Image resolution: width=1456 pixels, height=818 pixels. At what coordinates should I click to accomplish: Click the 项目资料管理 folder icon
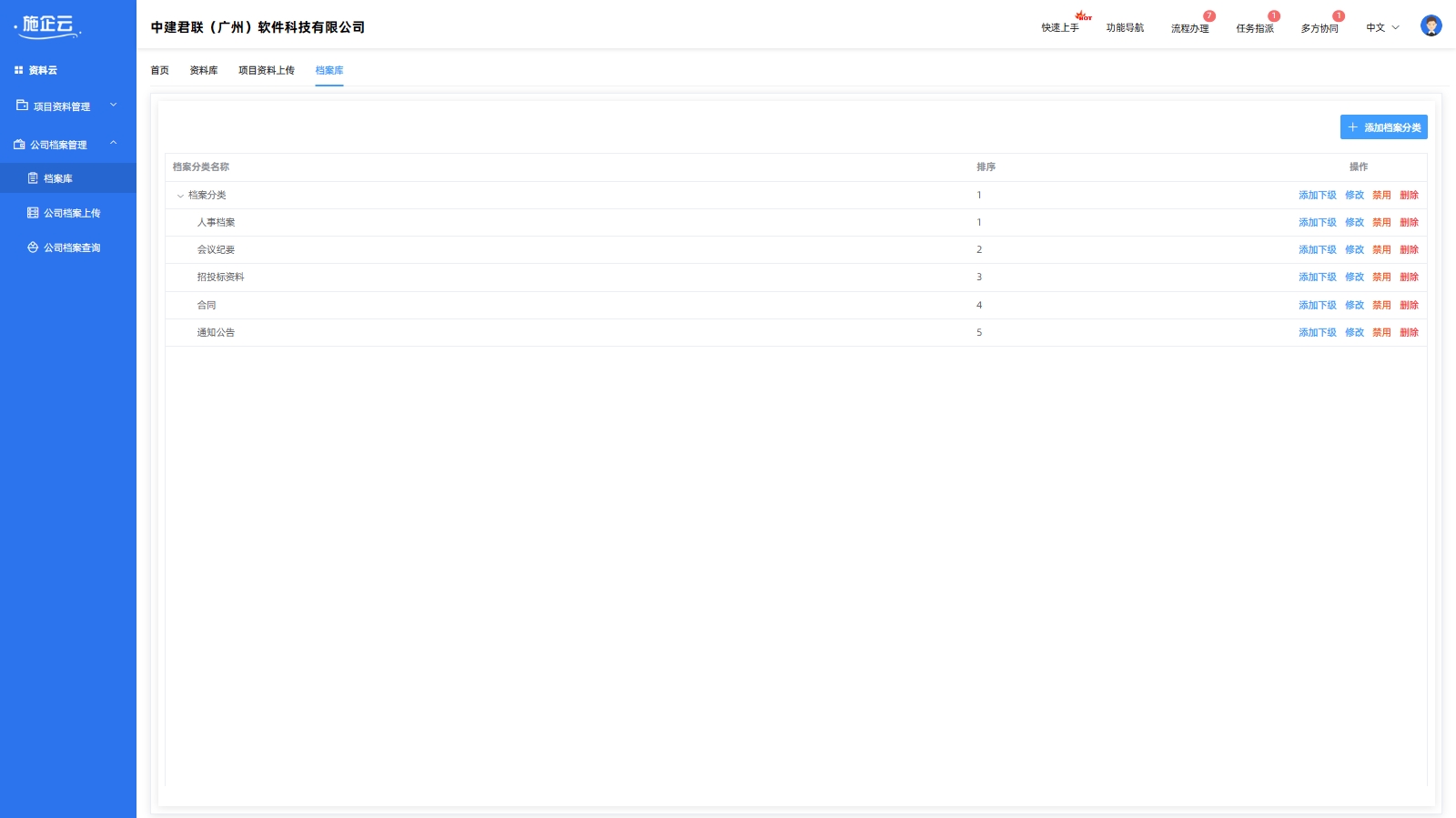click(x=22, y=106)
